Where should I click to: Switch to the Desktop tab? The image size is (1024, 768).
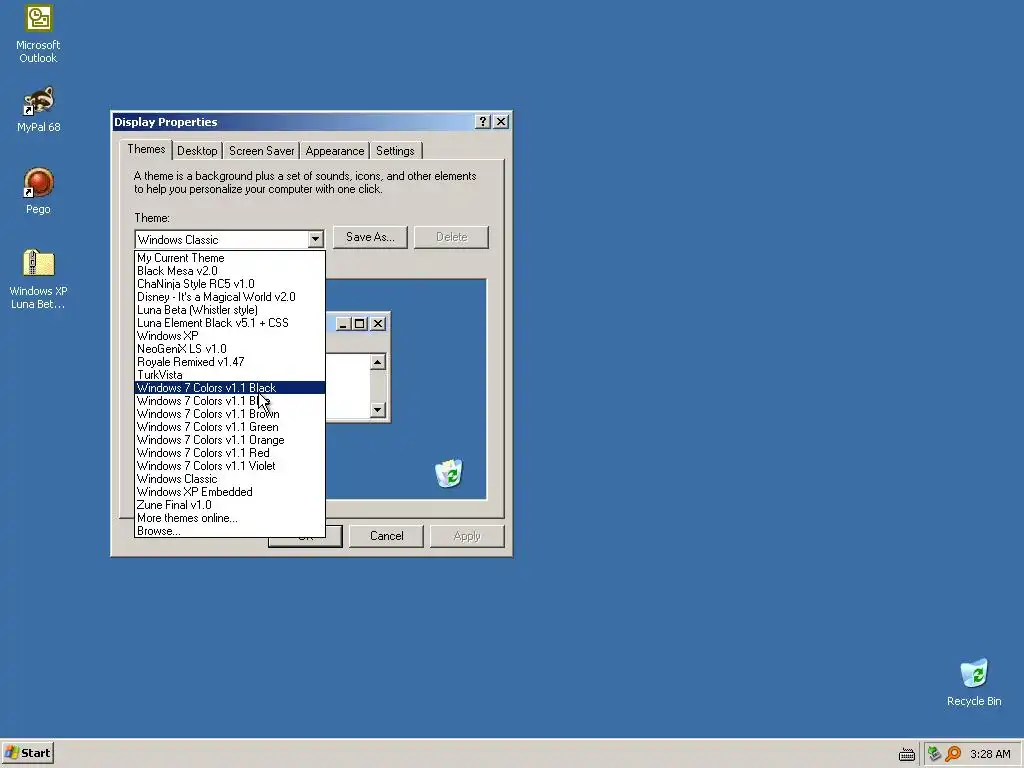click(197, 151)
